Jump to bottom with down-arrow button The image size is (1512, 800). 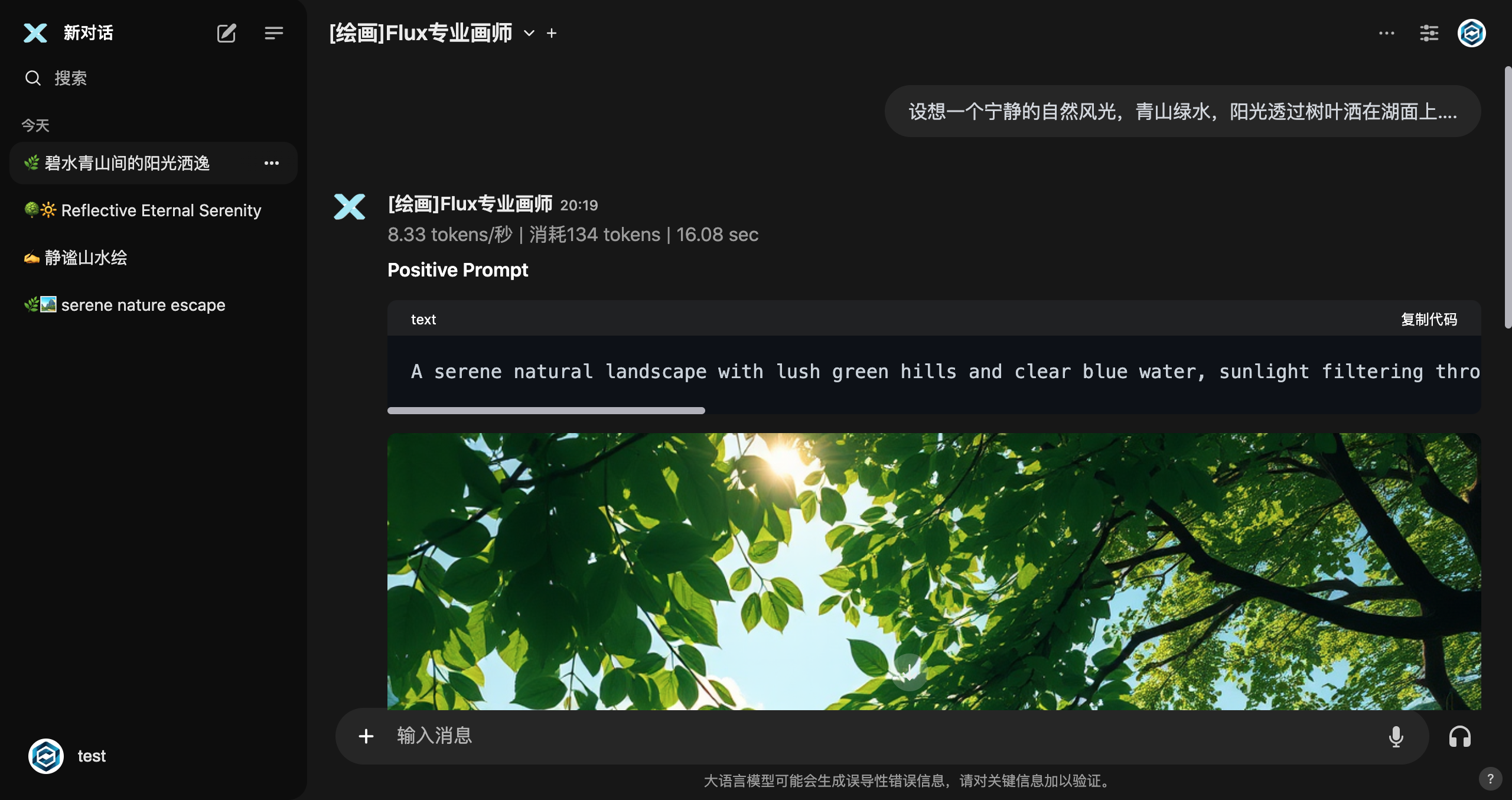point(909,671)
